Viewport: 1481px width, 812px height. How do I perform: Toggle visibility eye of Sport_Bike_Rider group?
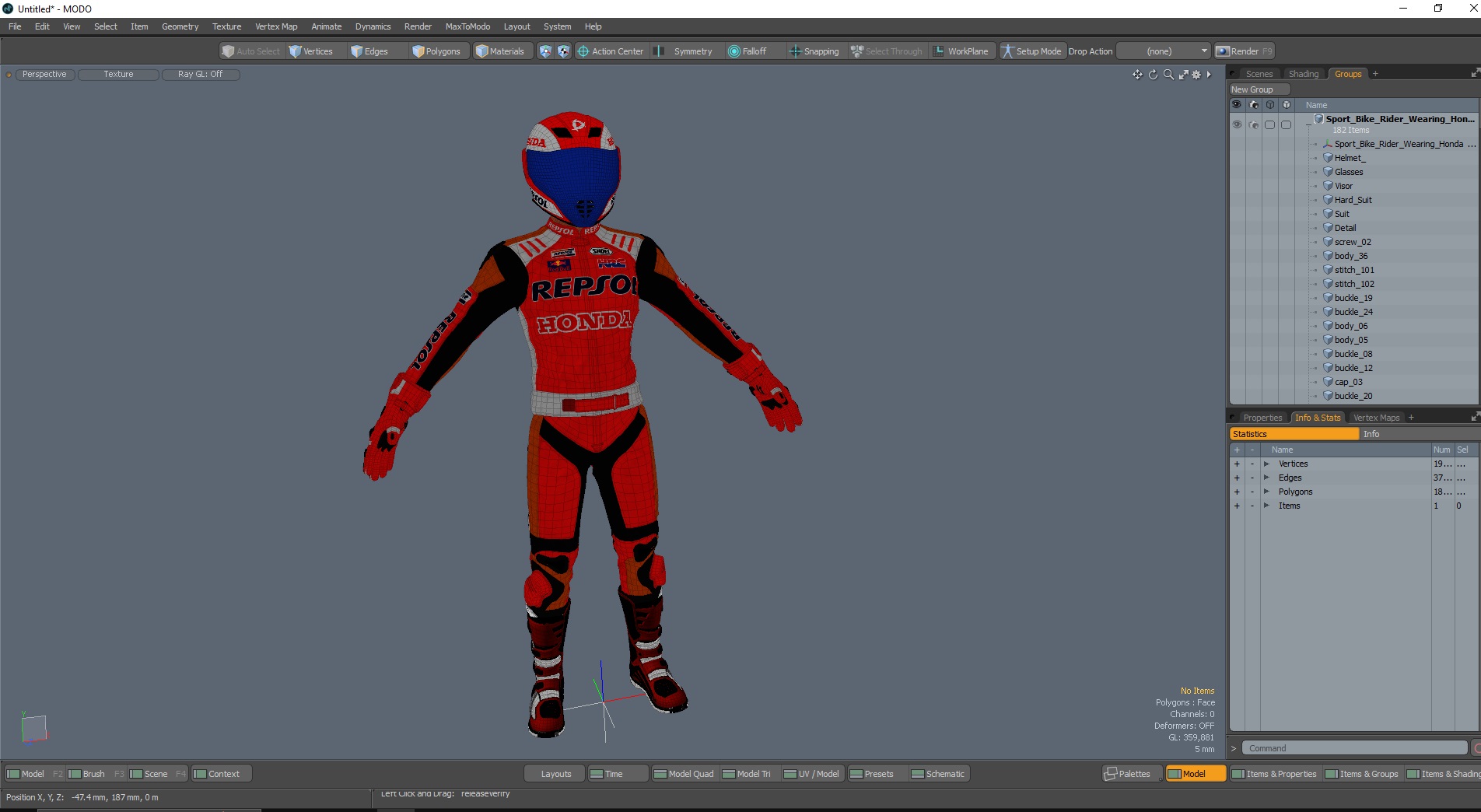(x=1237, y=124)
